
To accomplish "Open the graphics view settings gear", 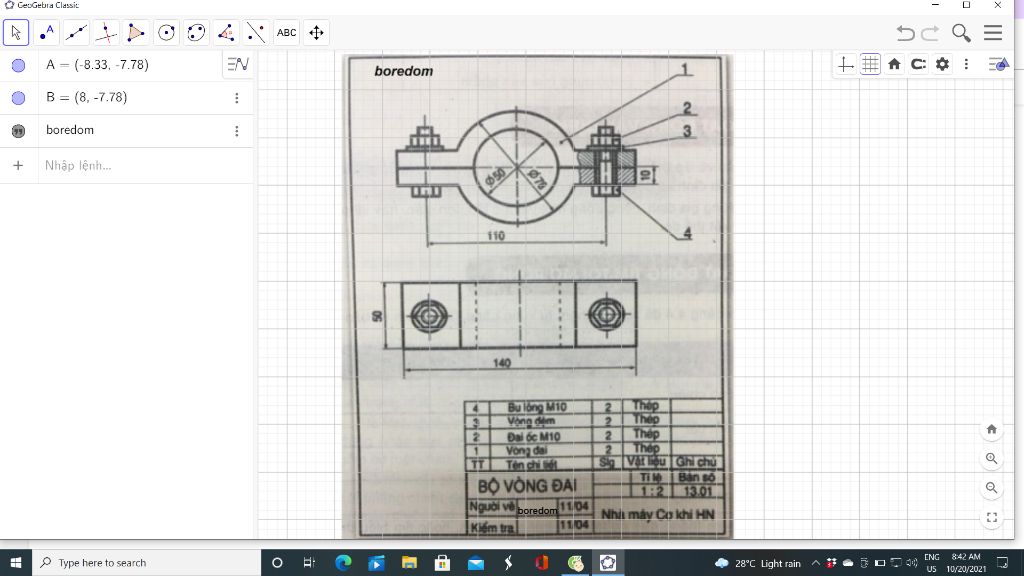I will (x=942, y=64).
